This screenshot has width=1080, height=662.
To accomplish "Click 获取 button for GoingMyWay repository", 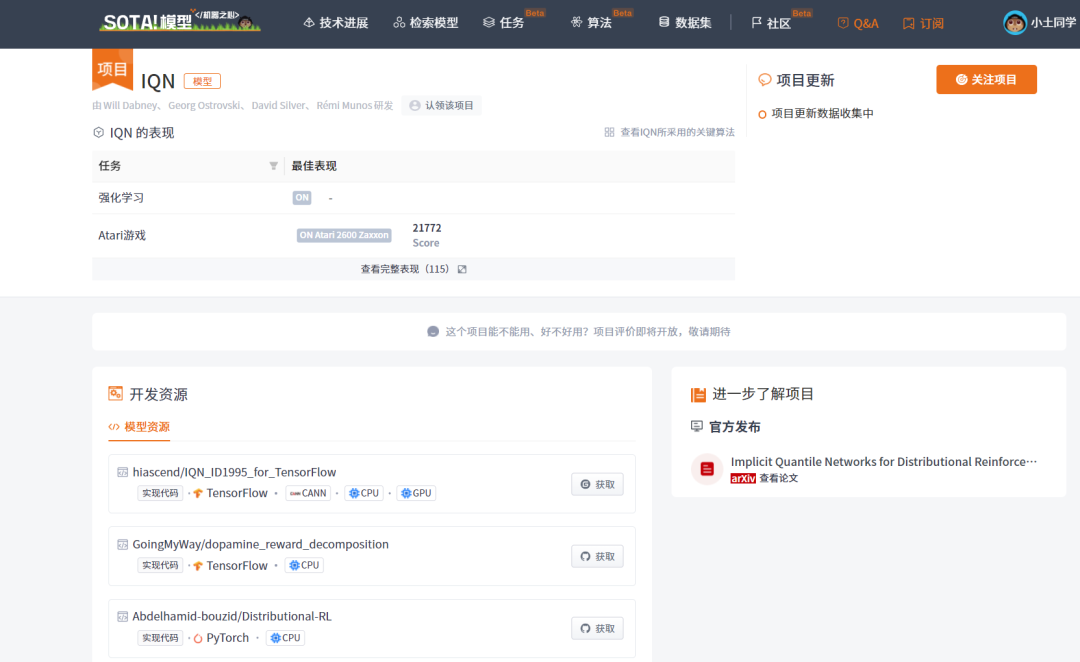I will coord(597,557).
